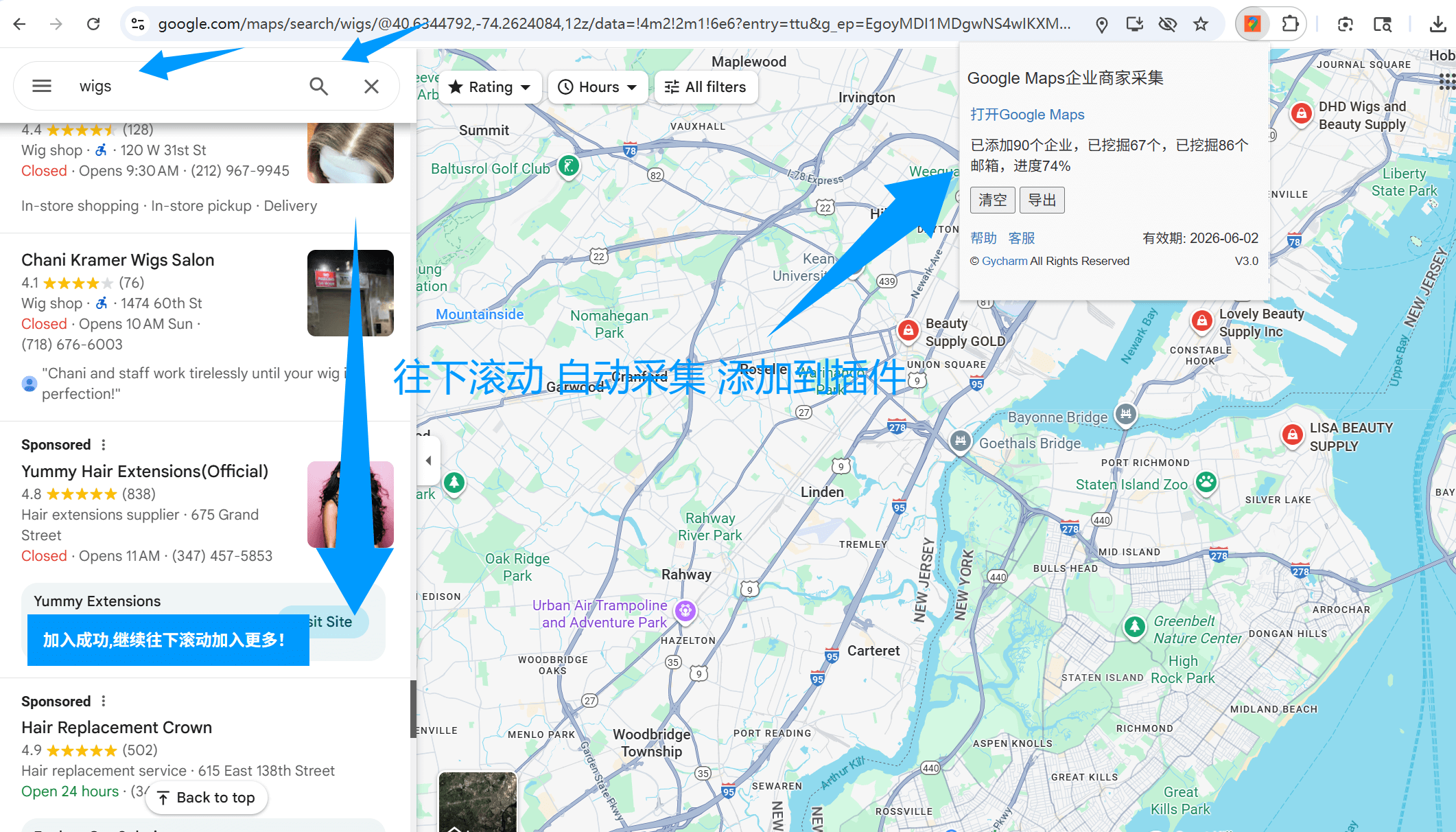Click the Baltusrol Golf Club marker

point(568,165)
